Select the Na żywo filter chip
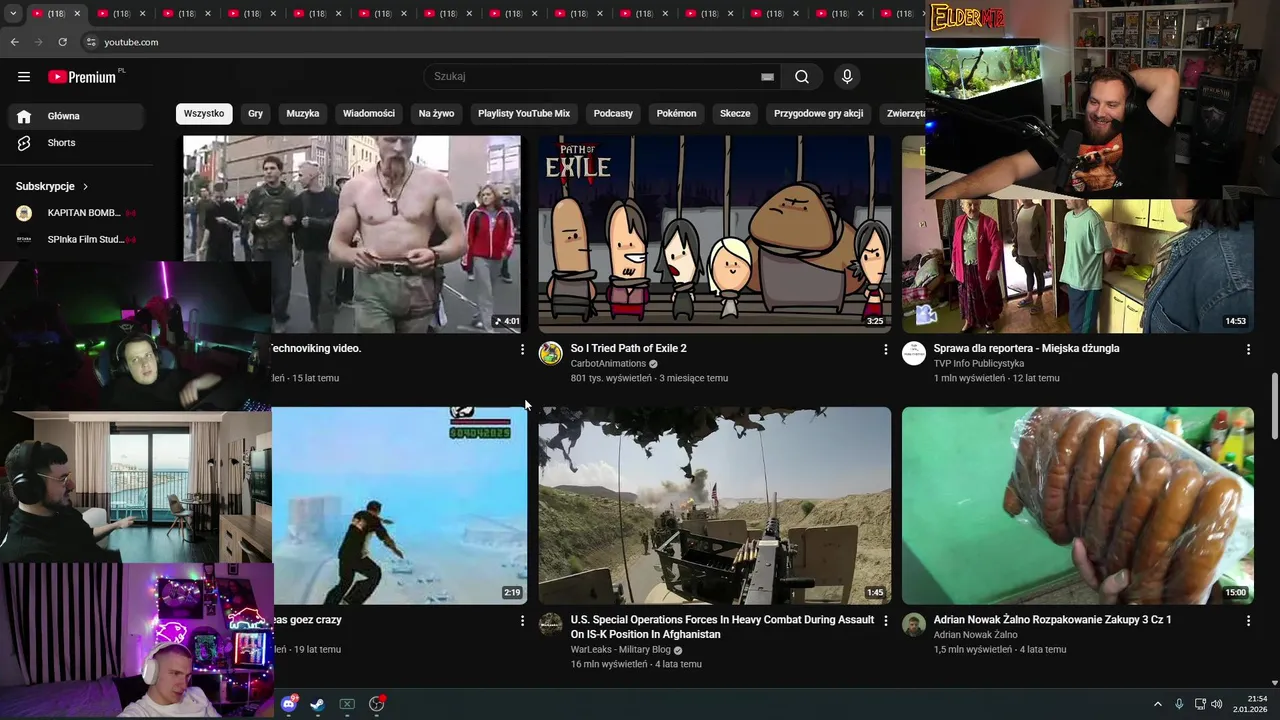 tap(436, 114)
